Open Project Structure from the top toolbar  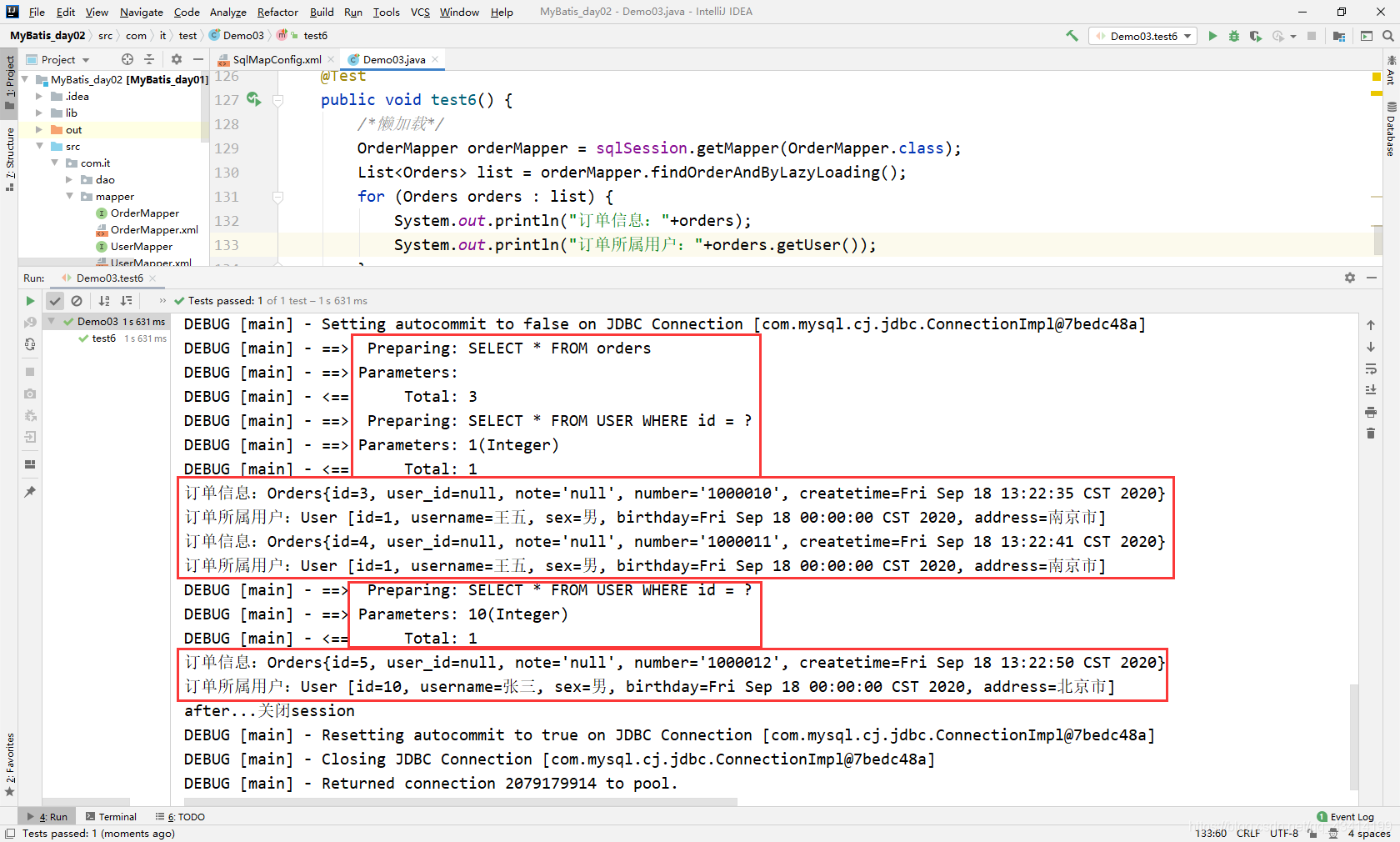pyautogui.click(x=1339, y=36)
